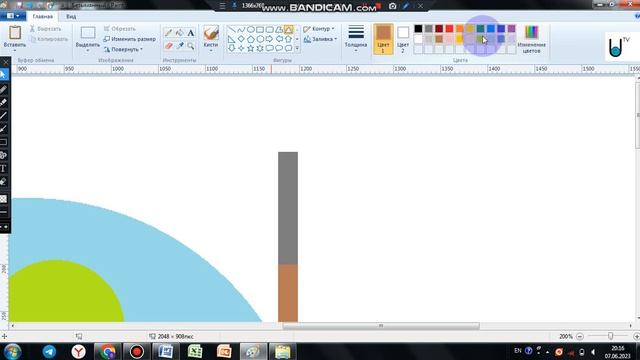Screen dimensions: 640x360
Task: Open the Paint application menu button
Action: tap(13, 16)
